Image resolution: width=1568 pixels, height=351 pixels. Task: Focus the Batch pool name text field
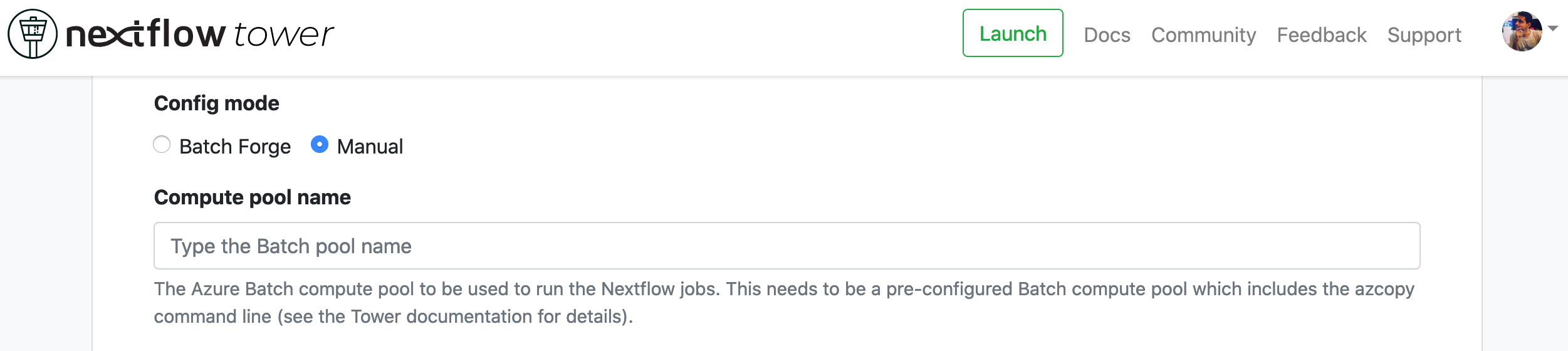pos(787,246)
